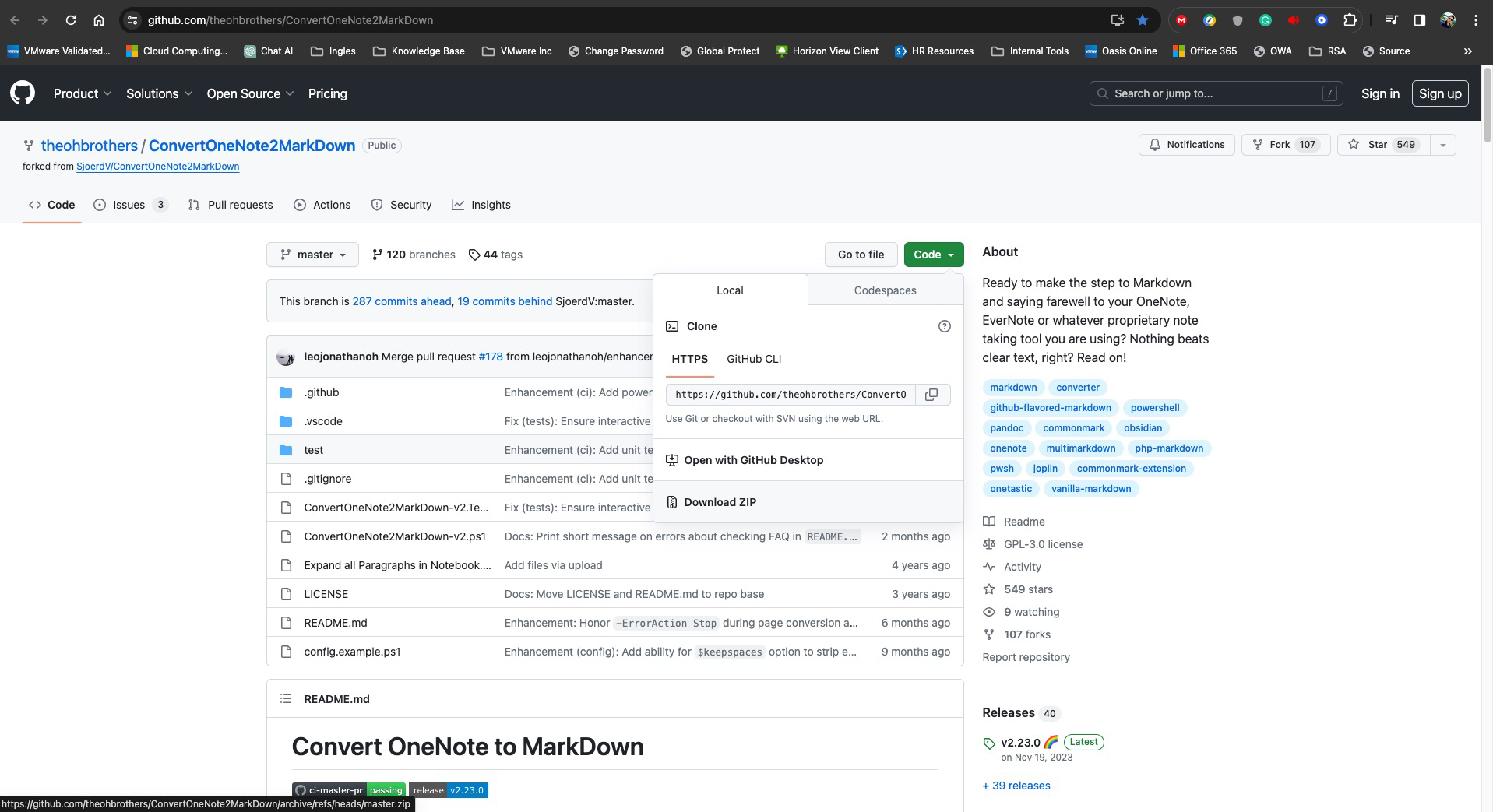Viewport: 1493px width, 812px height.
Task: Show more bookmarks with the chevron
Action: [x=1468, y=51]
